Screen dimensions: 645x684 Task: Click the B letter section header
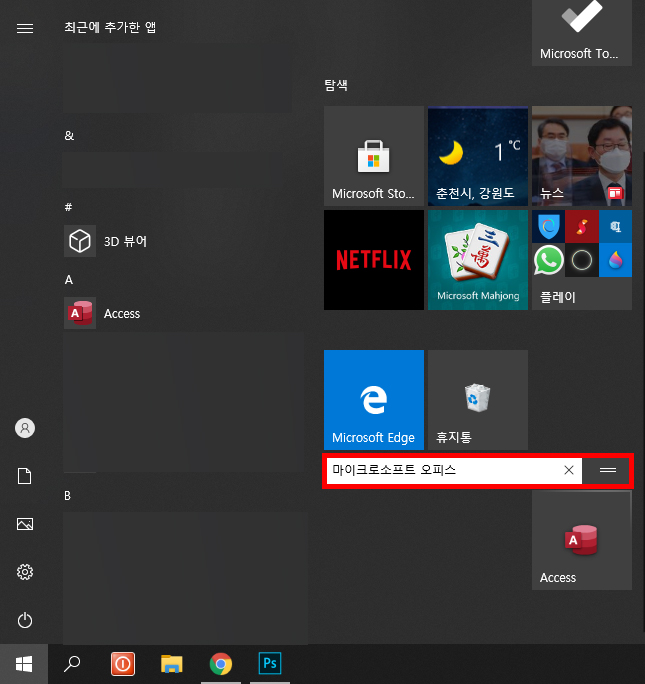click(x=68, y=496)
